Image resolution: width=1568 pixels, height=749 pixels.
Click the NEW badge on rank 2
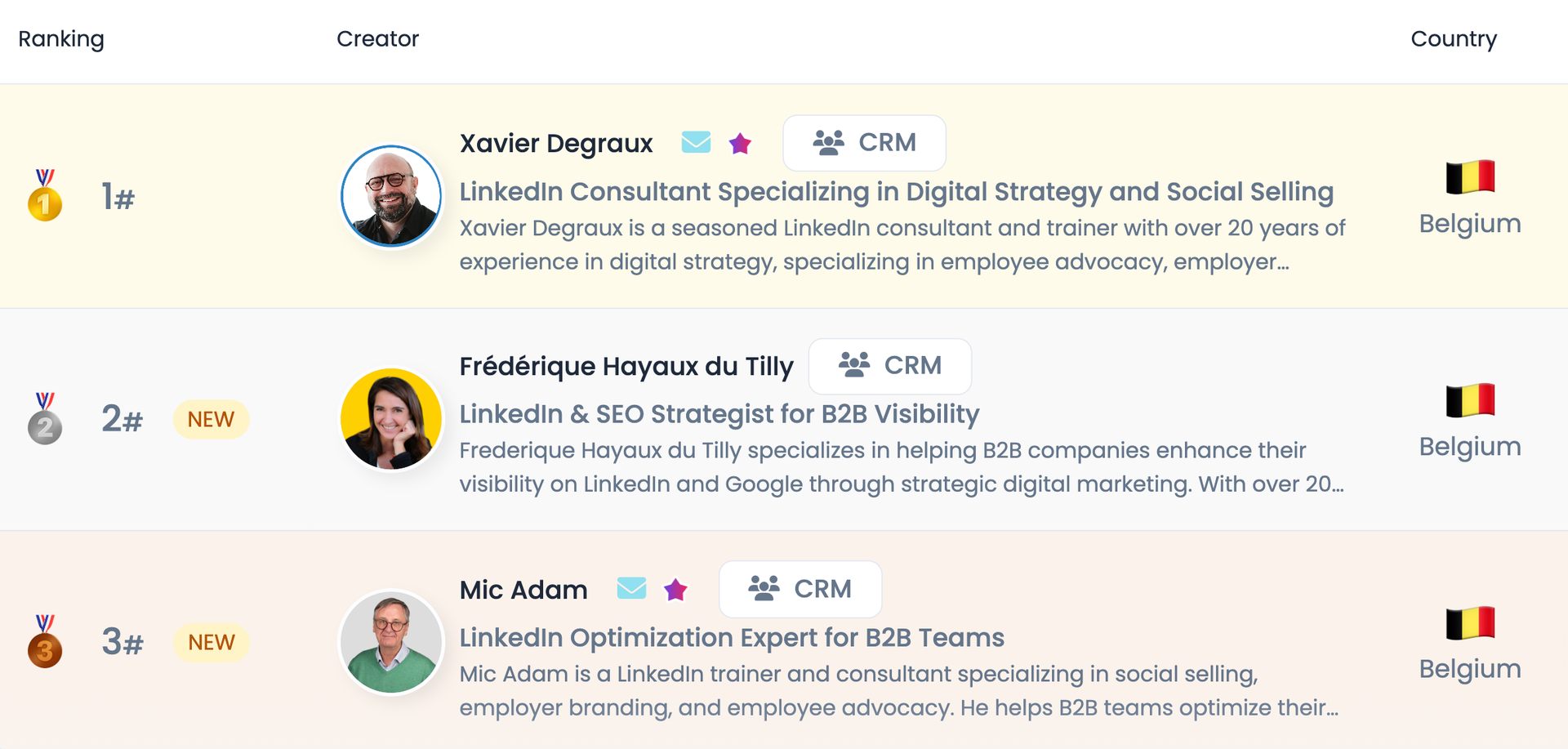[x=211, y=419]
